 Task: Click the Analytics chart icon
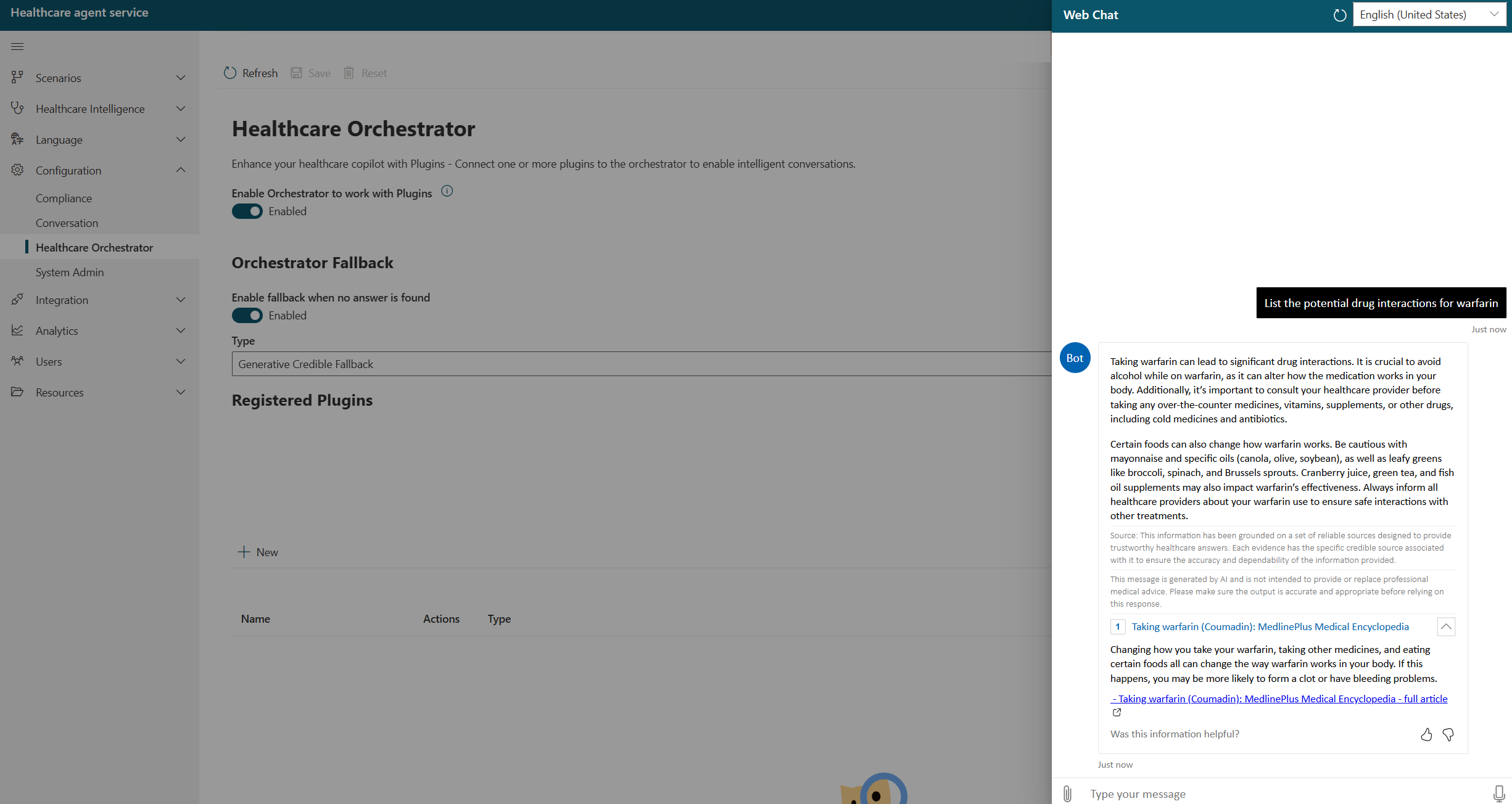click(17, 330)
